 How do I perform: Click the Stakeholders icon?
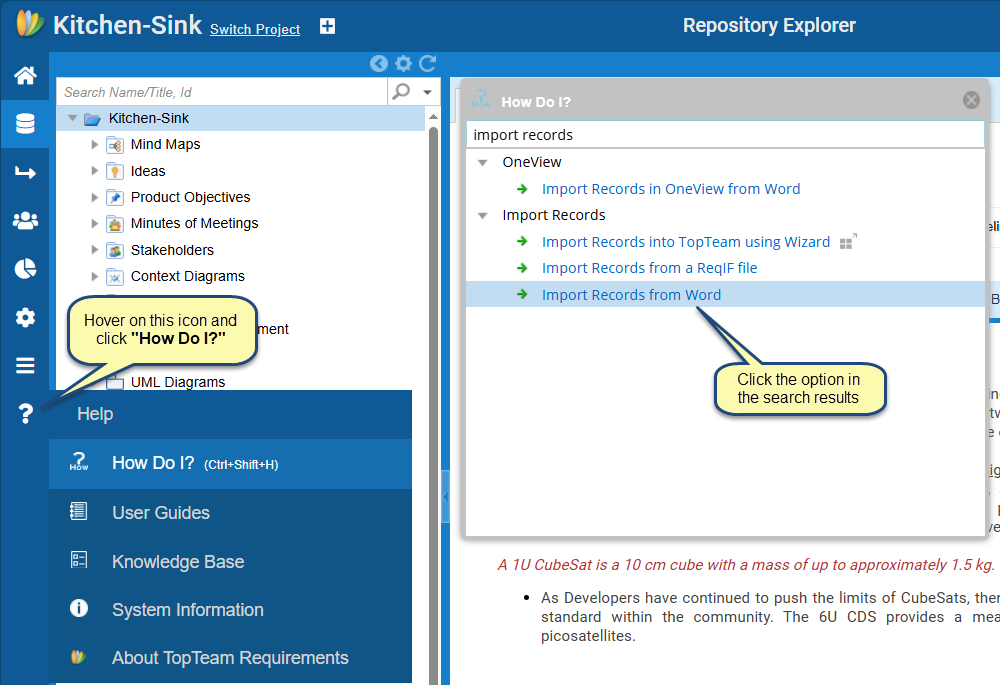tap(115, 250)
